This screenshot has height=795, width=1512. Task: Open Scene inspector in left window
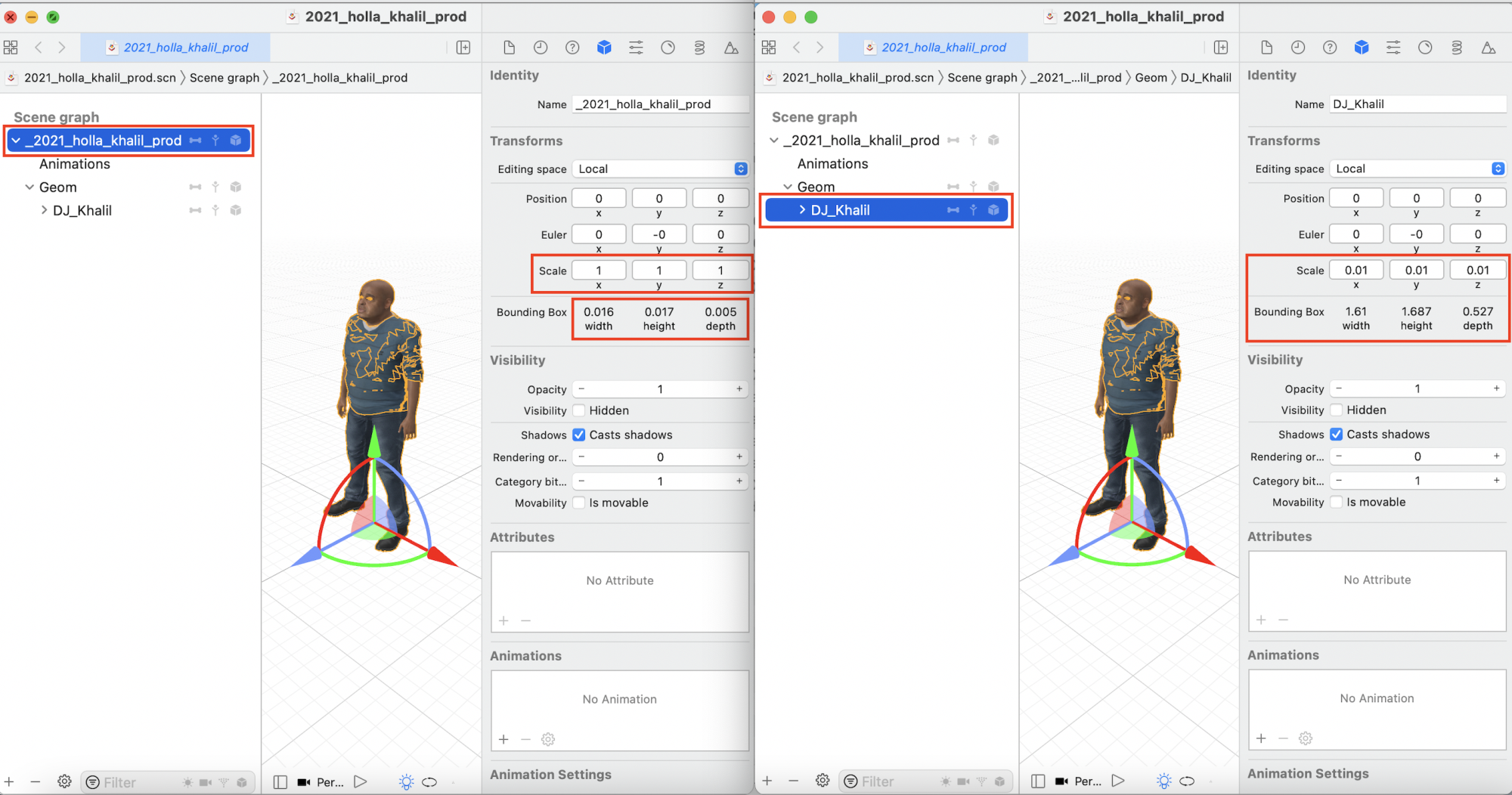pyautogui.click(x=731, y=48)
